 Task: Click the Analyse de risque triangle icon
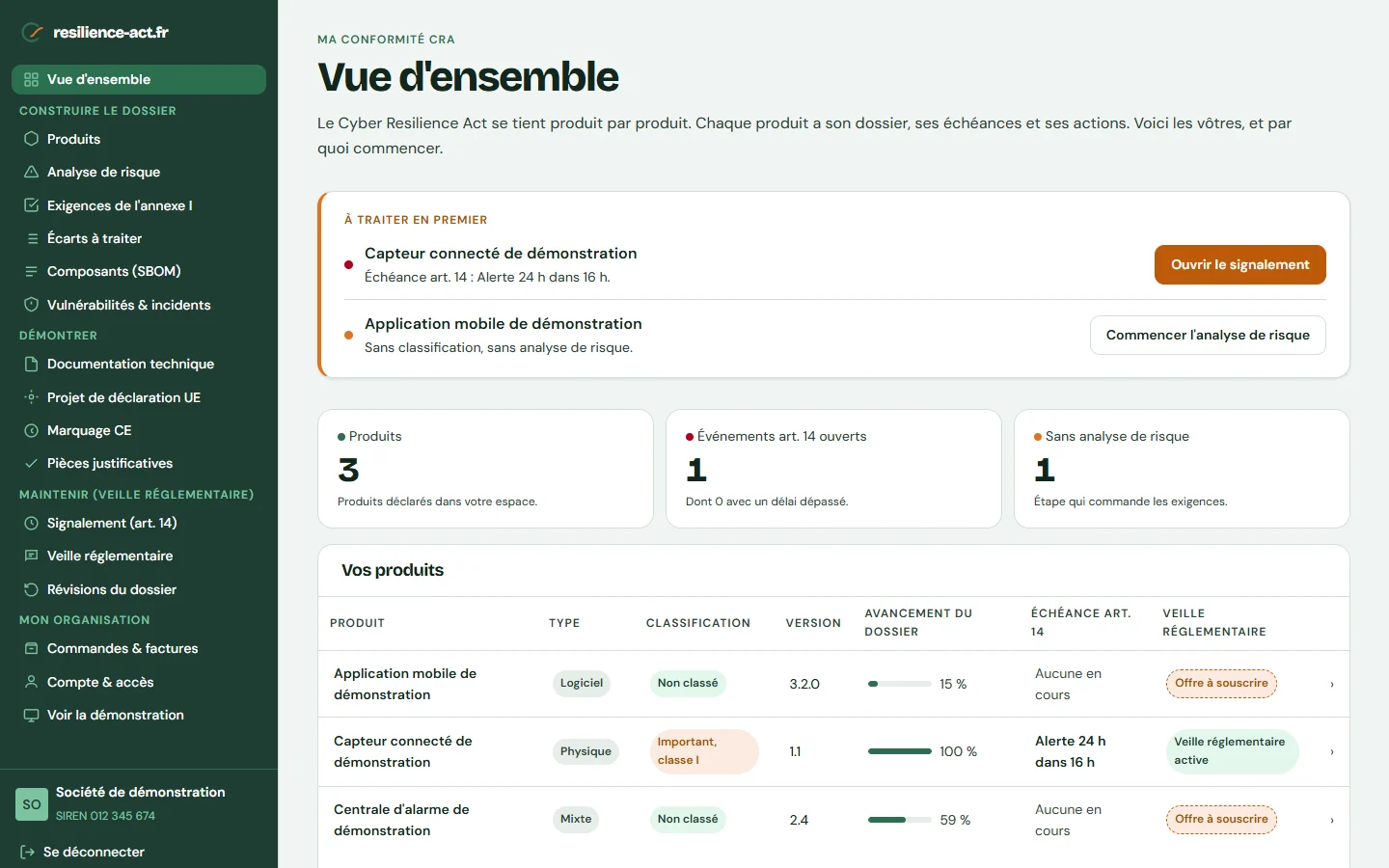[31, 172]
